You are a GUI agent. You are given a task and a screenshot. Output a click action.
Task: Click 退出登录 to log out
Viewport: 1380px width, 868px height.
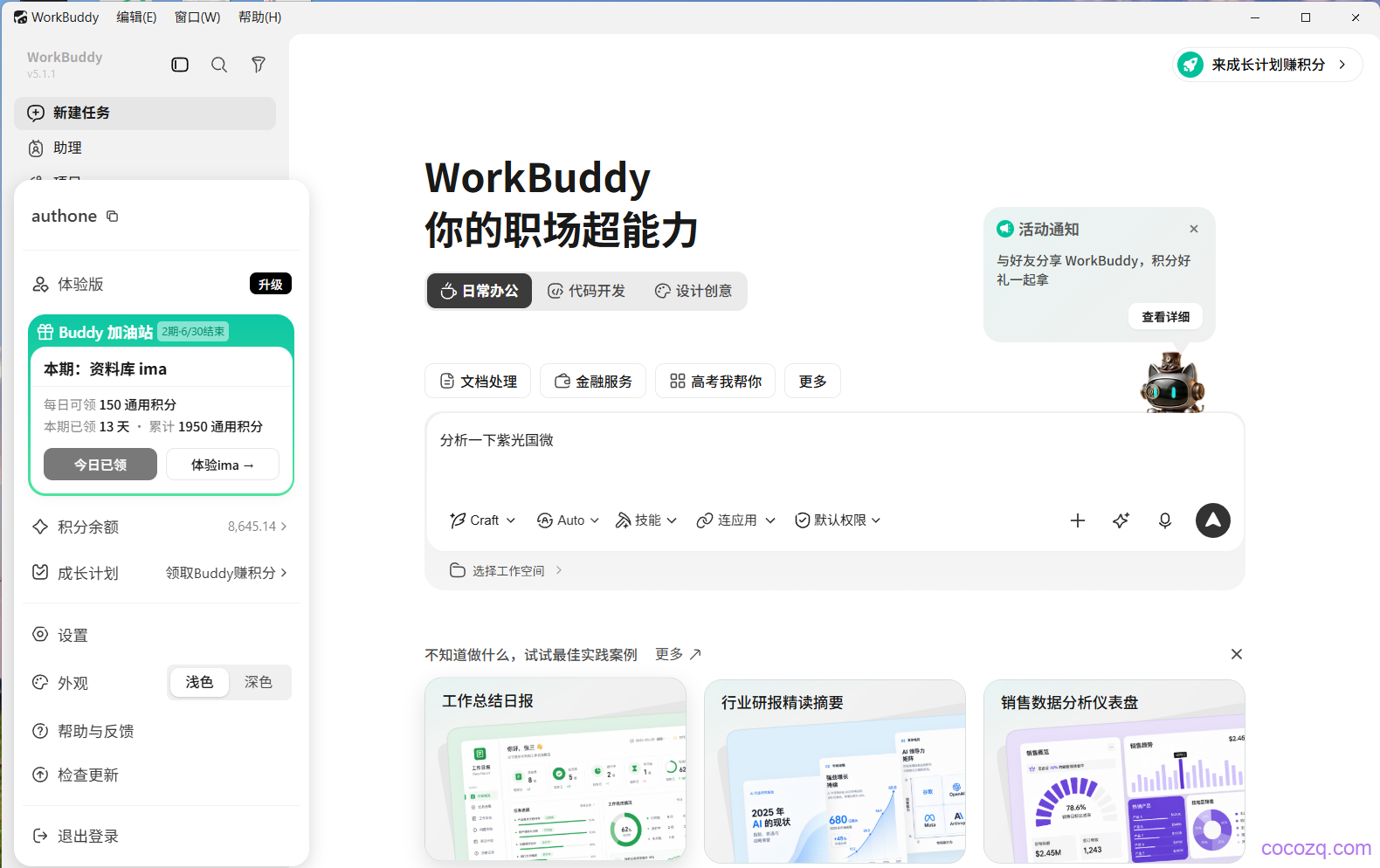tap(160, 836)
